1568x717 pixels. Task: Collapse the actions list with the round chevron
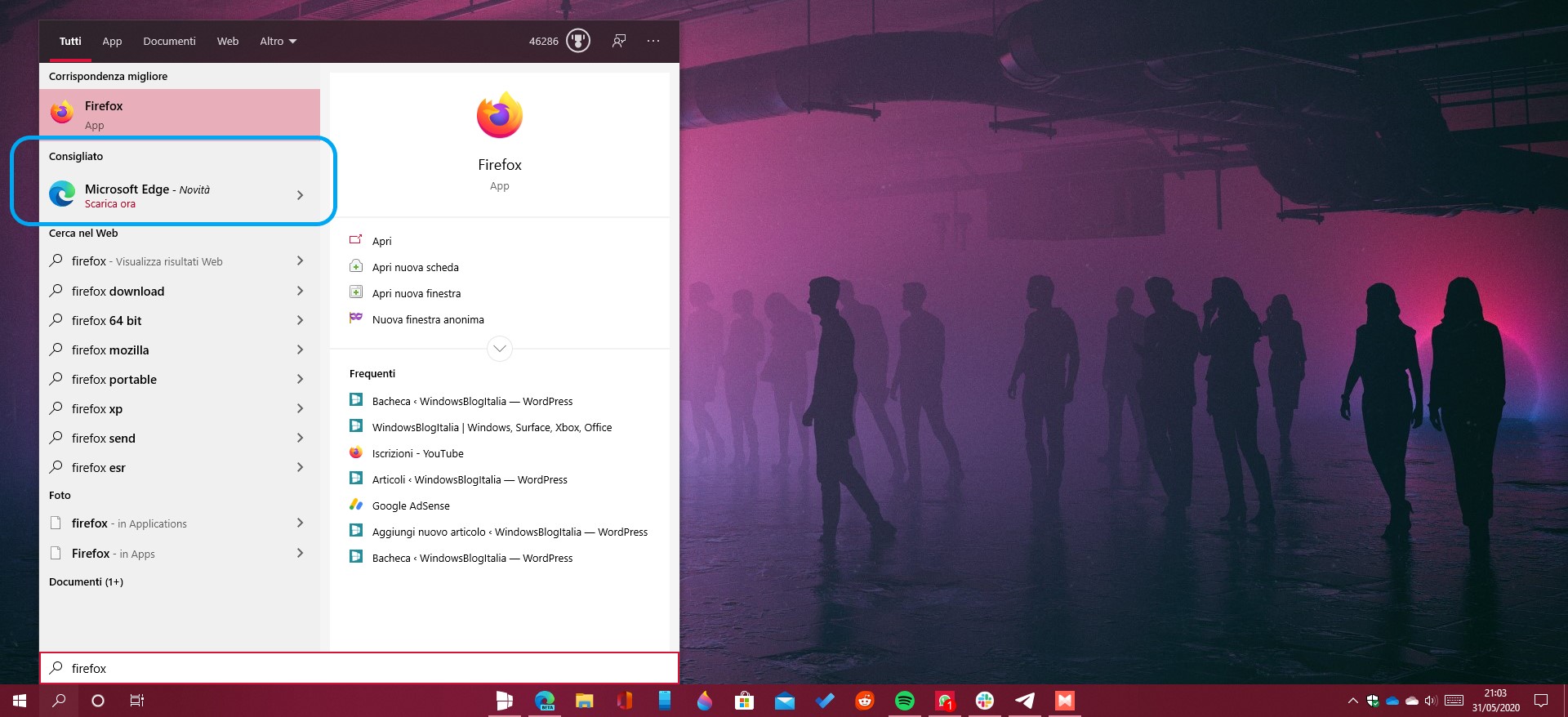500,349
